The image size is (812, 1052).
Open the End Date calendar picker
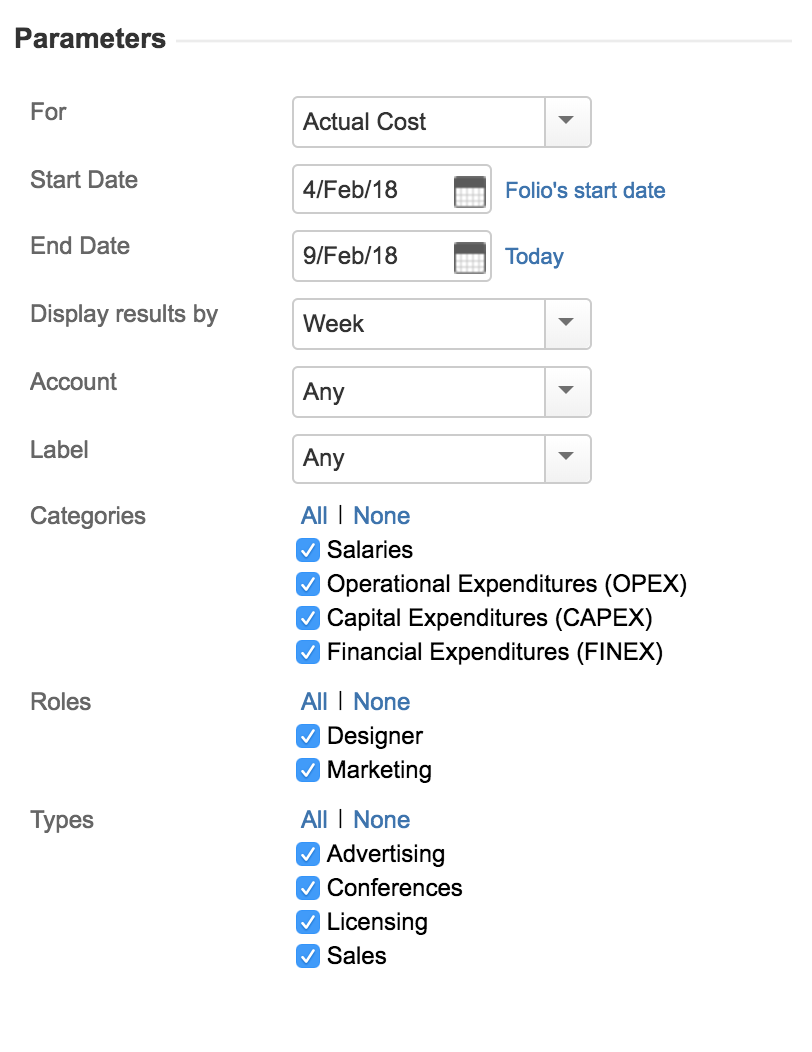(x=469, y=257)
